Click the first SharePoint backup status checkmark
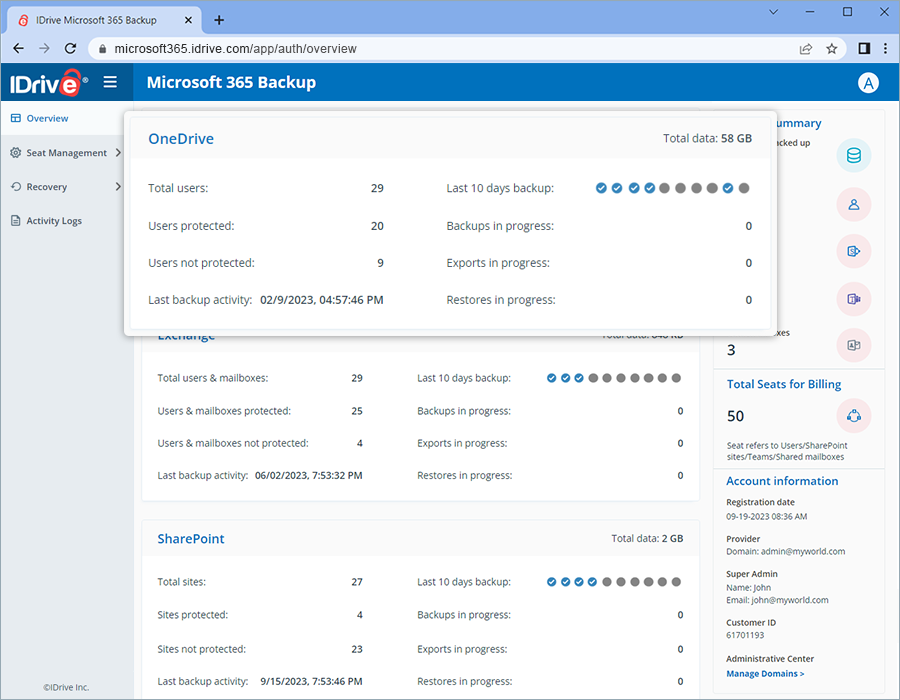 pos(552,582)
